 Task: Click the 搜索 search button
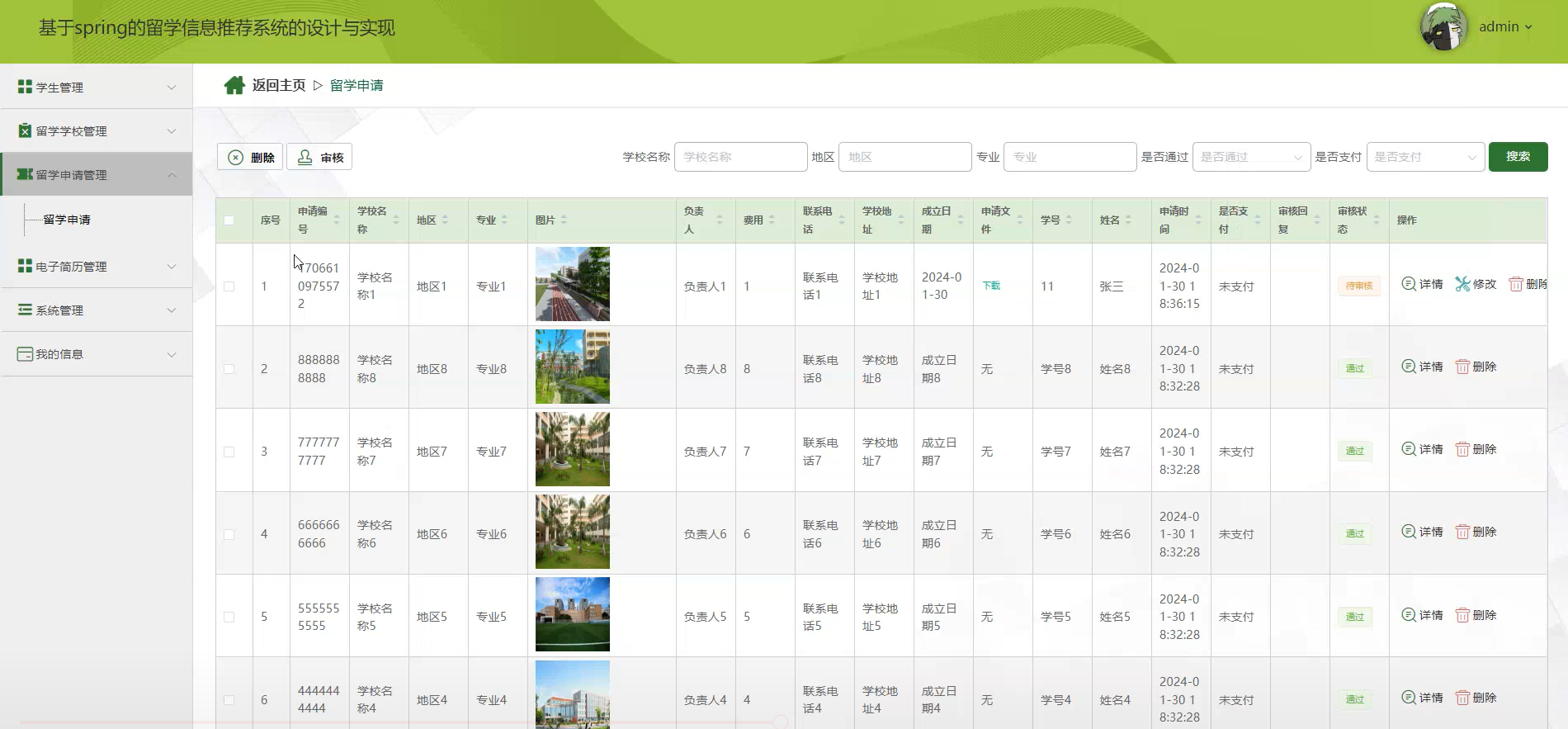pyautogui.click(x=1518, y=157)
